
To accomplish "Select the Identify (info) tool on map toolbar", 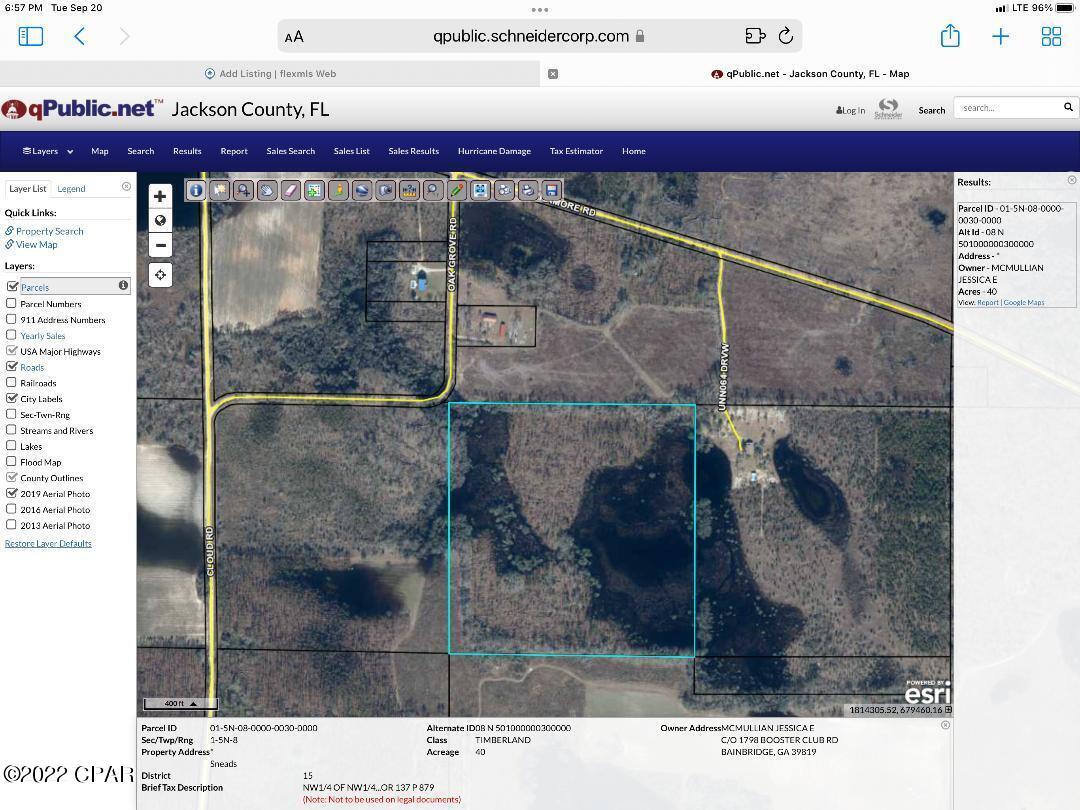I will [x=196, y=190].
